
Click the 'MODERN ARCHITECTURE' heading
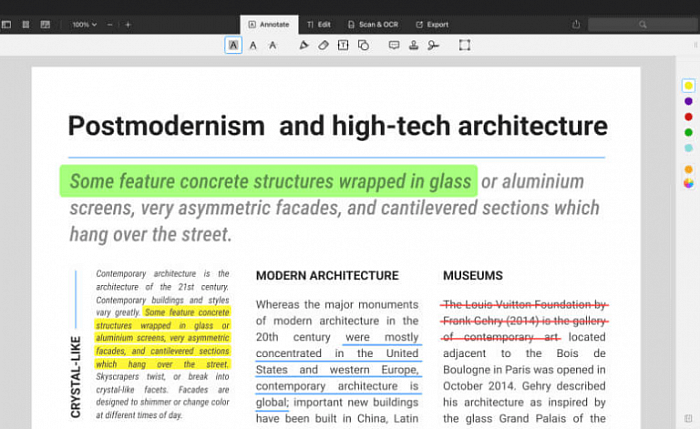pyautogui.click(x=327, y=276)
